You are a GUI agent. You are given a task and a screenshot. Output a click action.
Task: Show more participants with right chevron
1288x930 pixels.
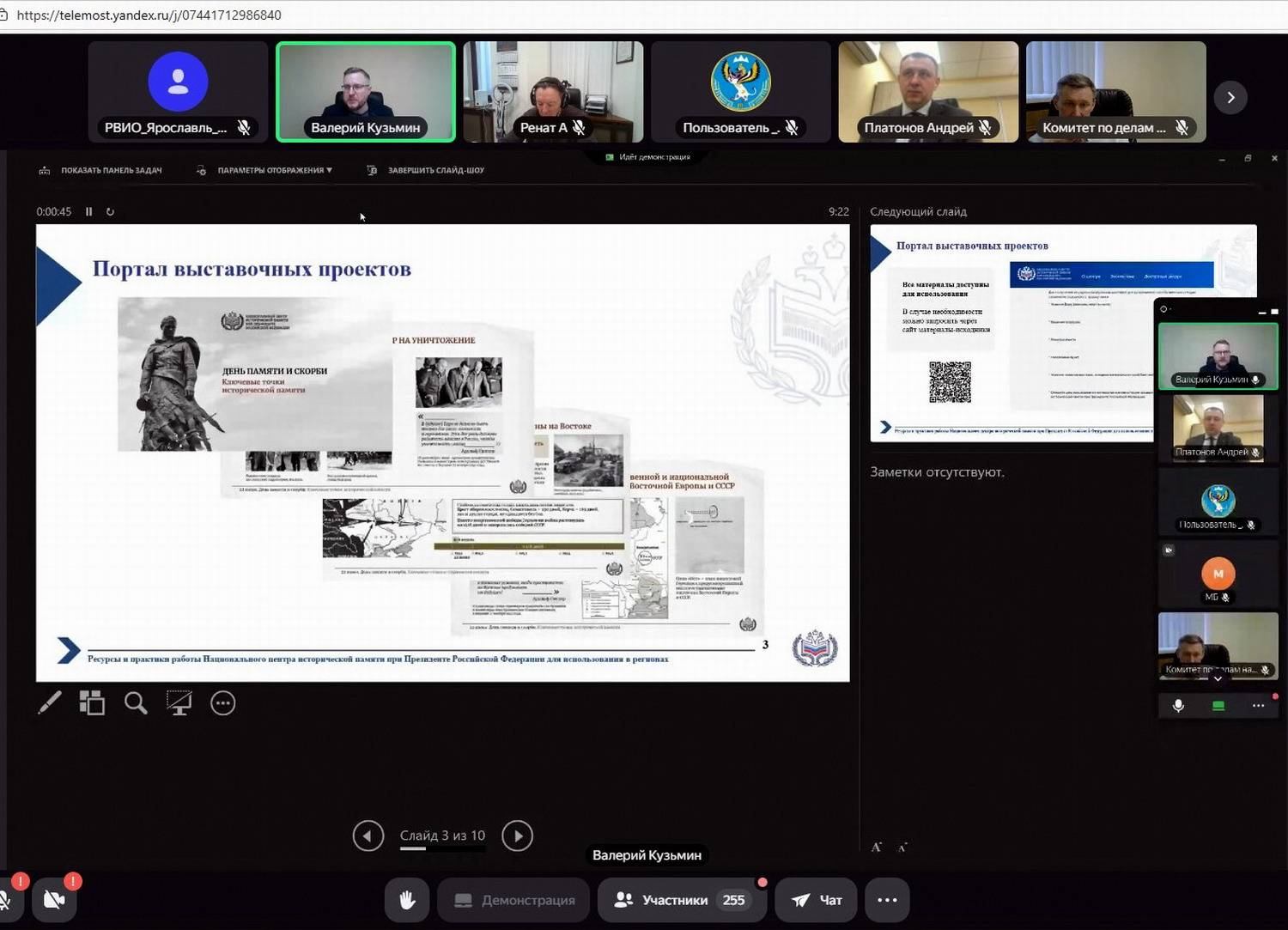point(1230,97)
